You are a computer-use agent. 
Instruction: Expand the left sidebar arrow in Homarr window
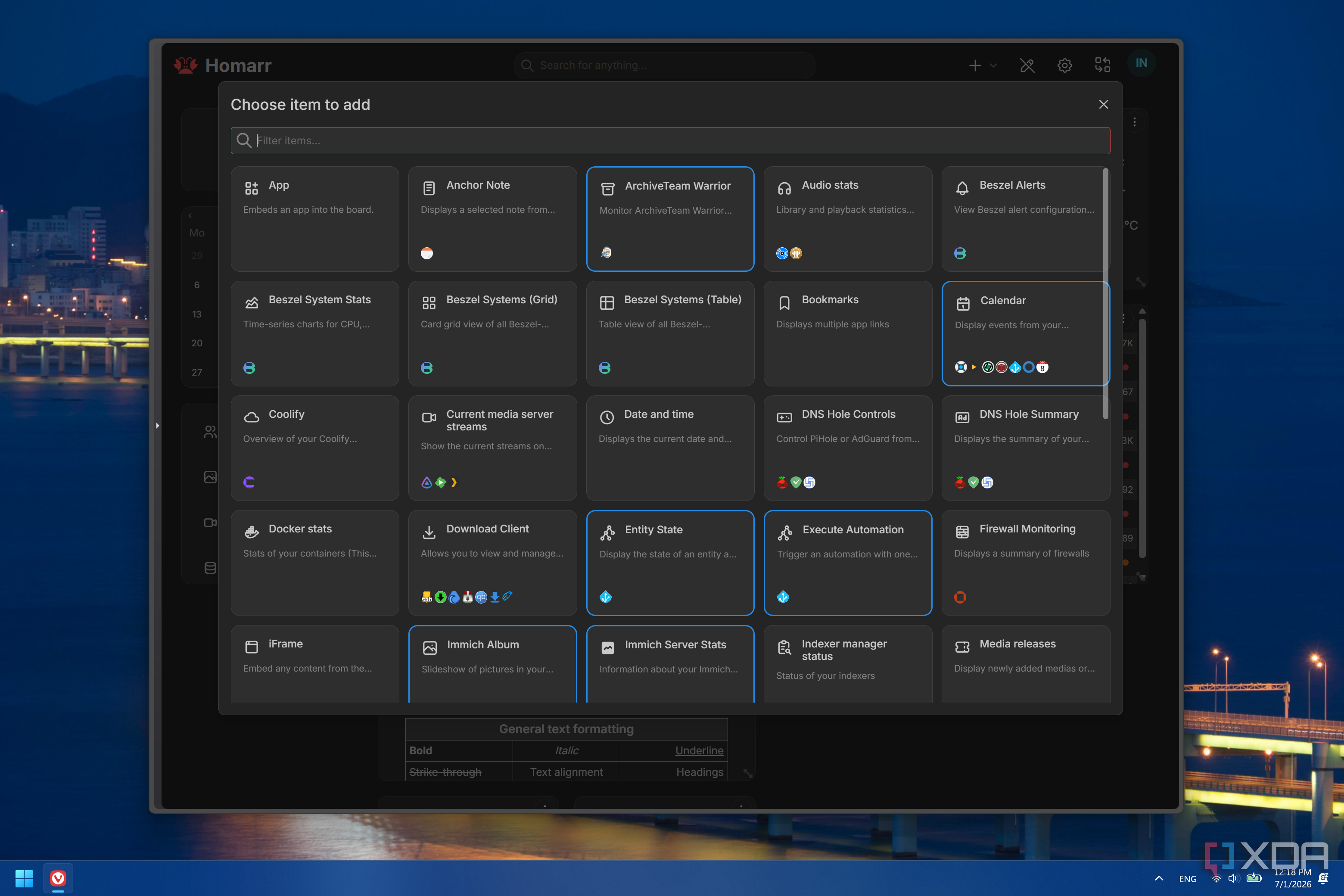tap(157, 425)
